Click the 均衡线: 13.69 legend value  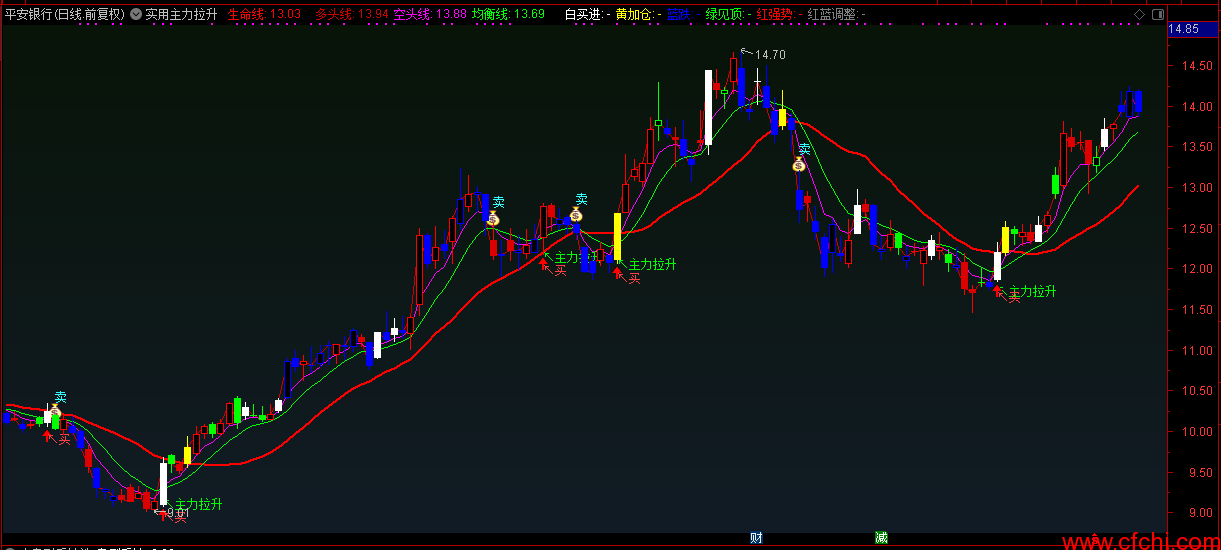click(508, 14)
